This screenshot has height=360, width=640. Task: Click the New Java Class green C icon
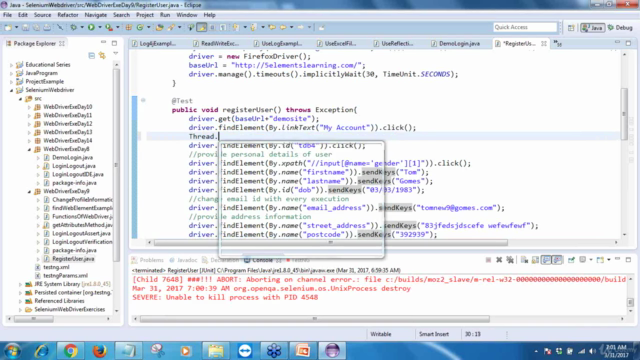[140, 27]
